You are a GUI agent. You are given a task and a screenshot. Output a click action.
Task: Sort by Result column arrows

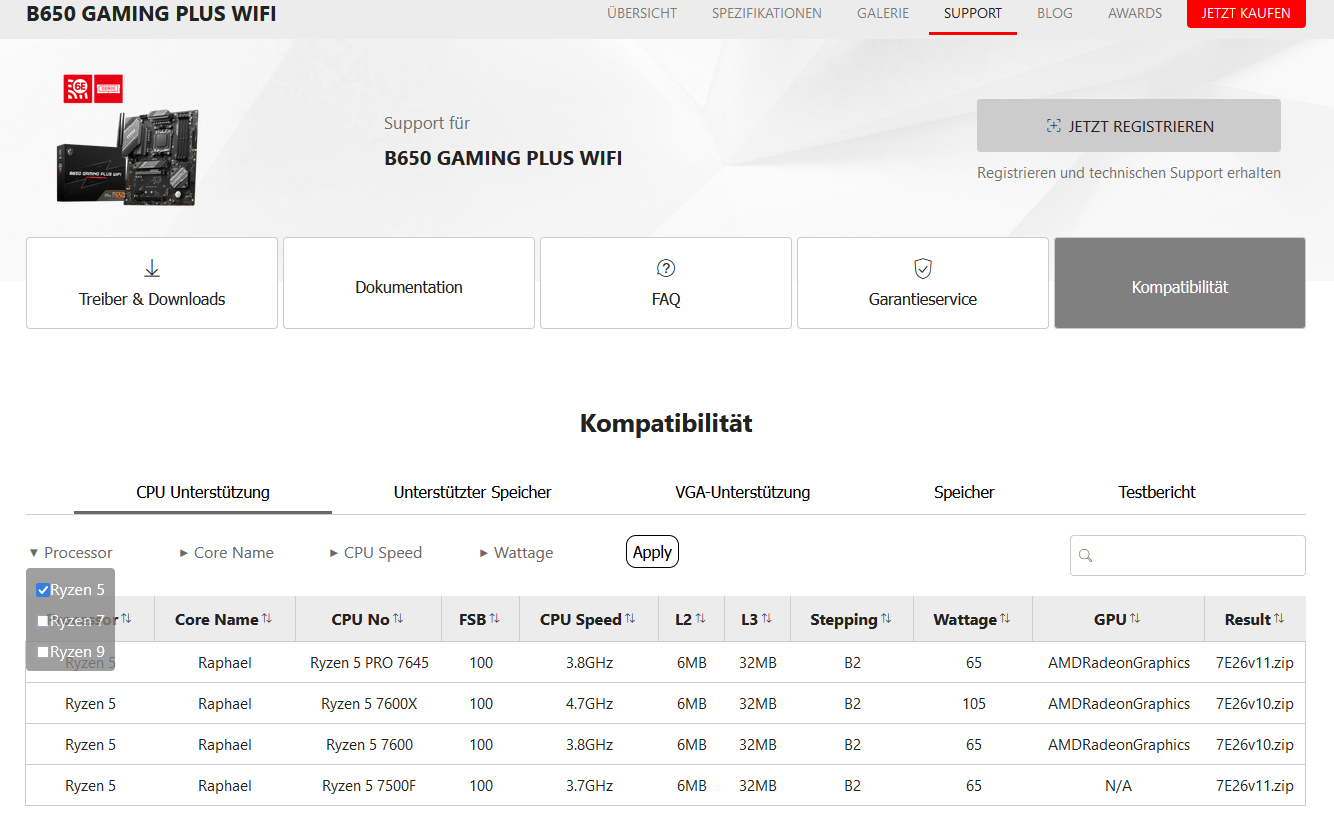pyautogui.click(x=1279, y=619)
